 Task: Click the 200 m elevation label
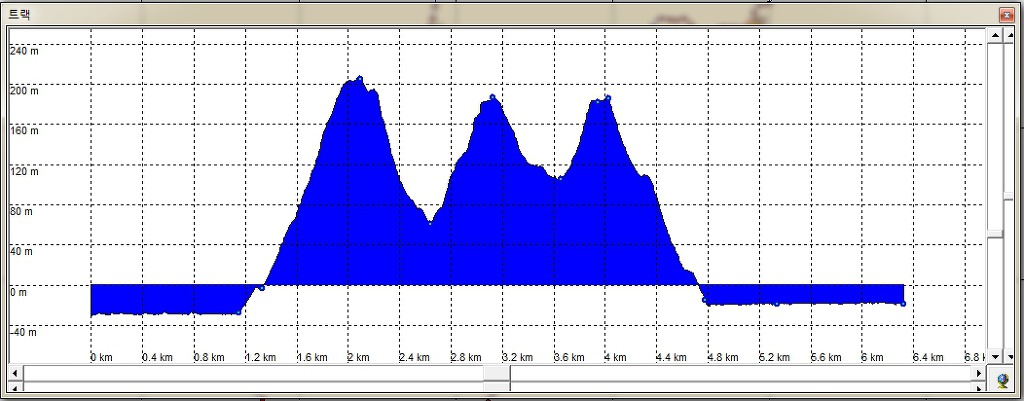tap(24, 91)
